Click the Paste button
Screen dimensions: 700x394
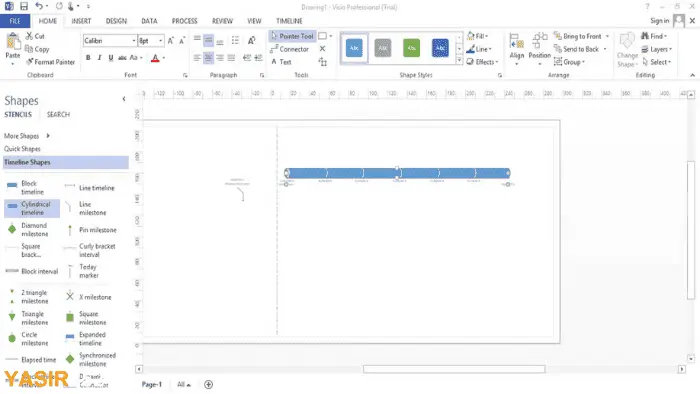coord(12,49)
